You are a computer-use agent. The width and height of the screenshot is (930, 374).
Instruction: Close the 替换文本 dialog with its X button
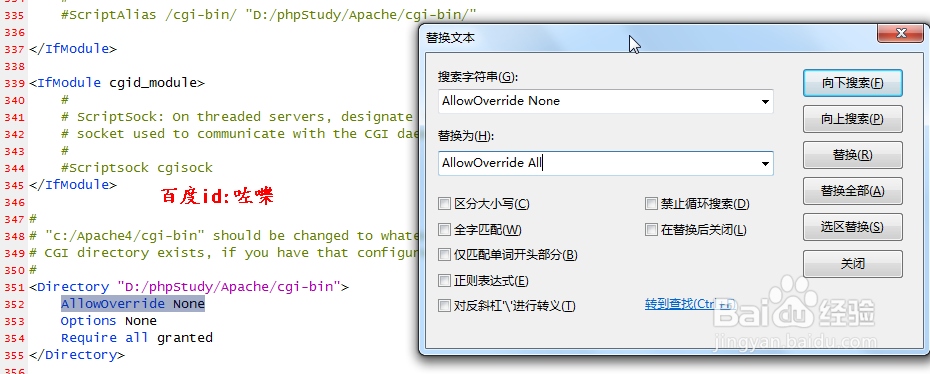click(x=900, y=33)
